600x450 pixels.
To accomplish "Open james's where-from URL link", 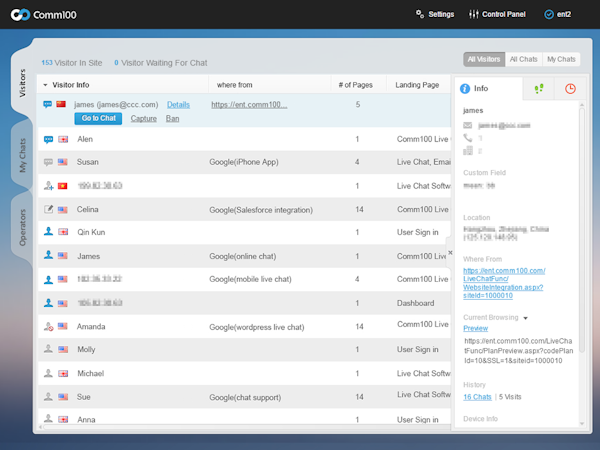I will click(x=249, y=104).
